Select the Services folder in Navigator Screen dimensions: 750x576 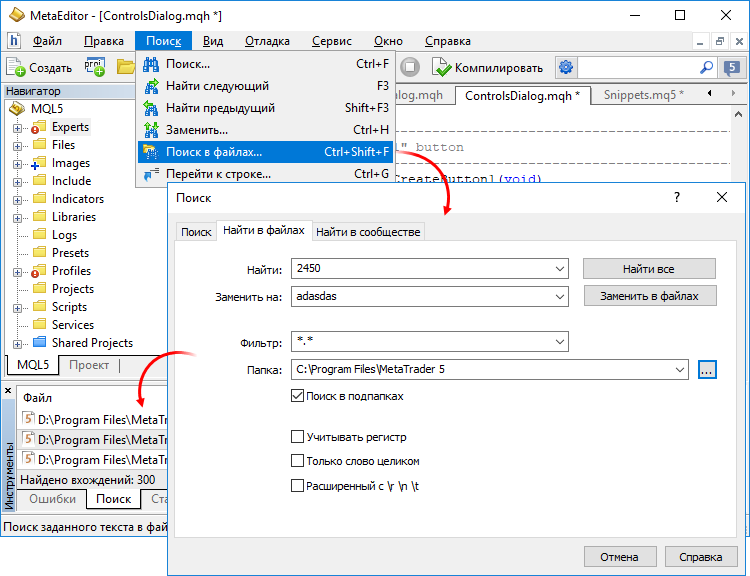(73, 325)
